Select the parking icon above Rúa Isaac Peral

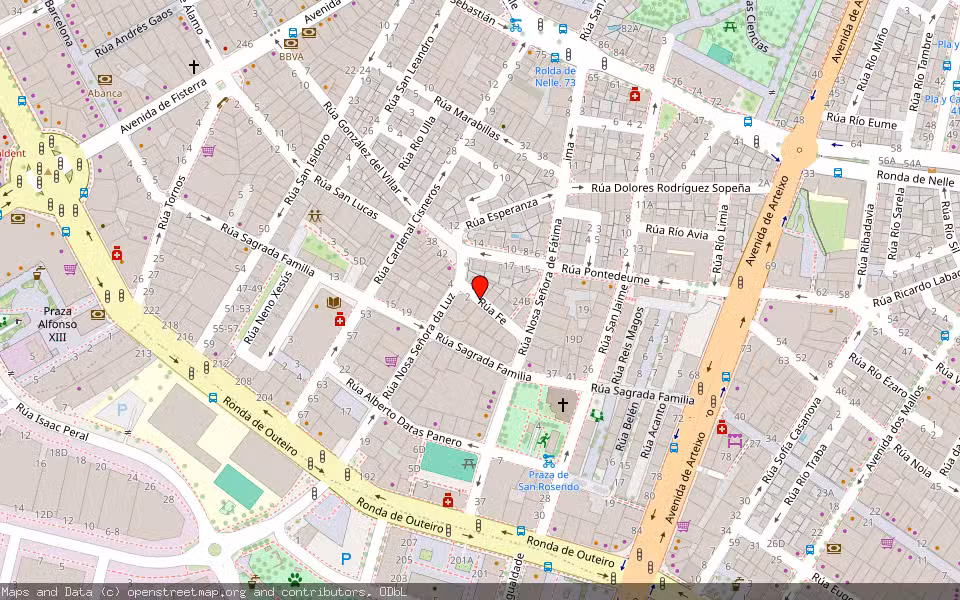tap(122, 410)
